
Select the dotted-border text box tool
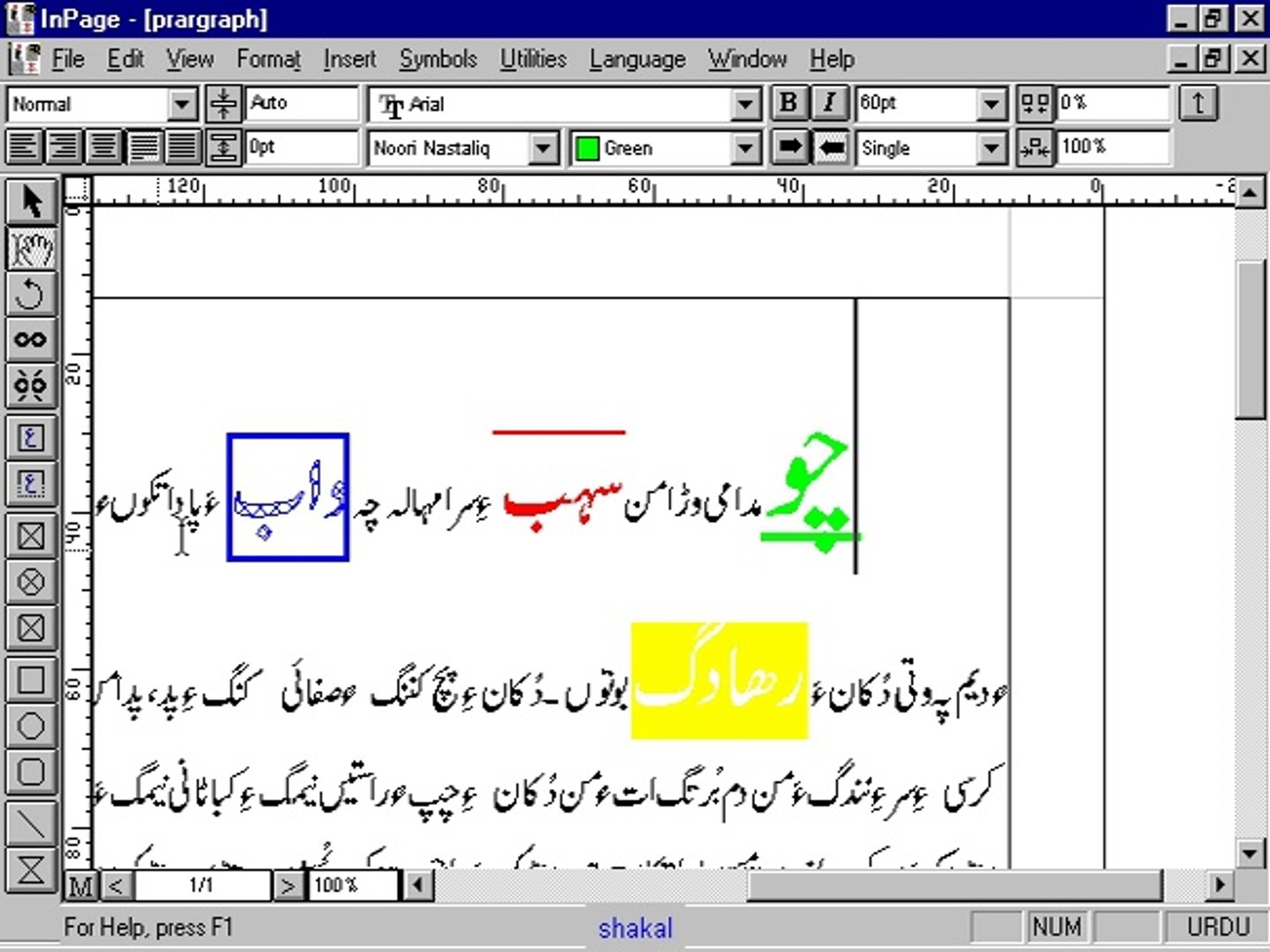[x=31, y=484]
